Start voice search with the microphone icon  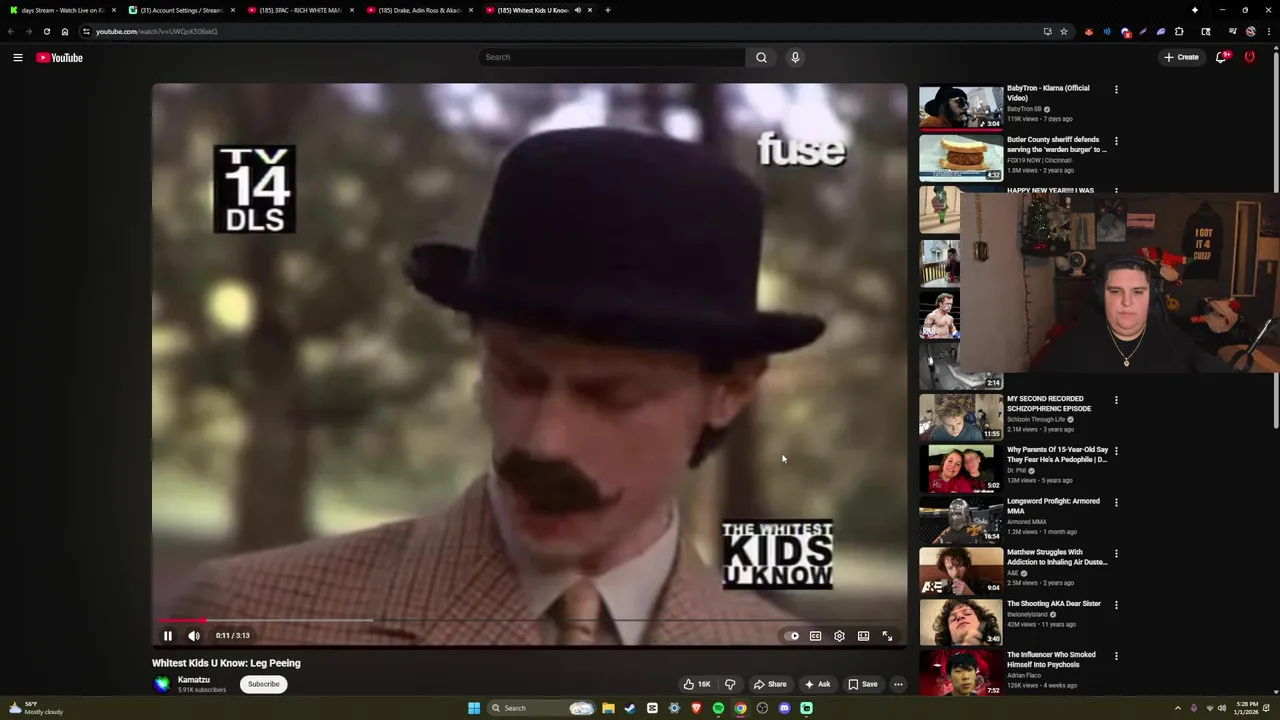click(x=795, y=57)
